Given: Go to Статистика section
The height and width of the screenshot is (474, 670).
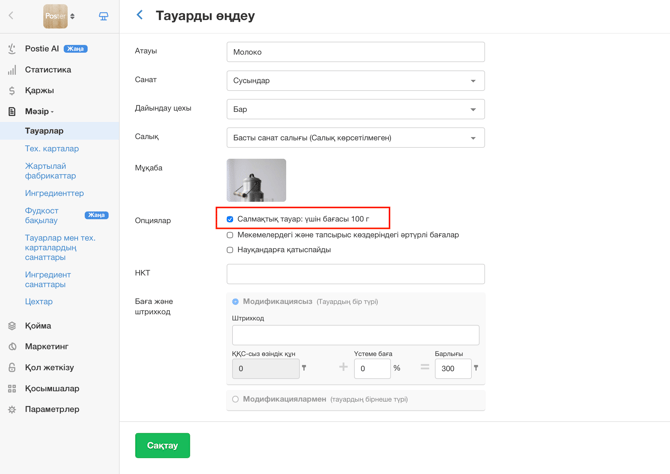Looking at the screenshot, I should pos(48,70).
